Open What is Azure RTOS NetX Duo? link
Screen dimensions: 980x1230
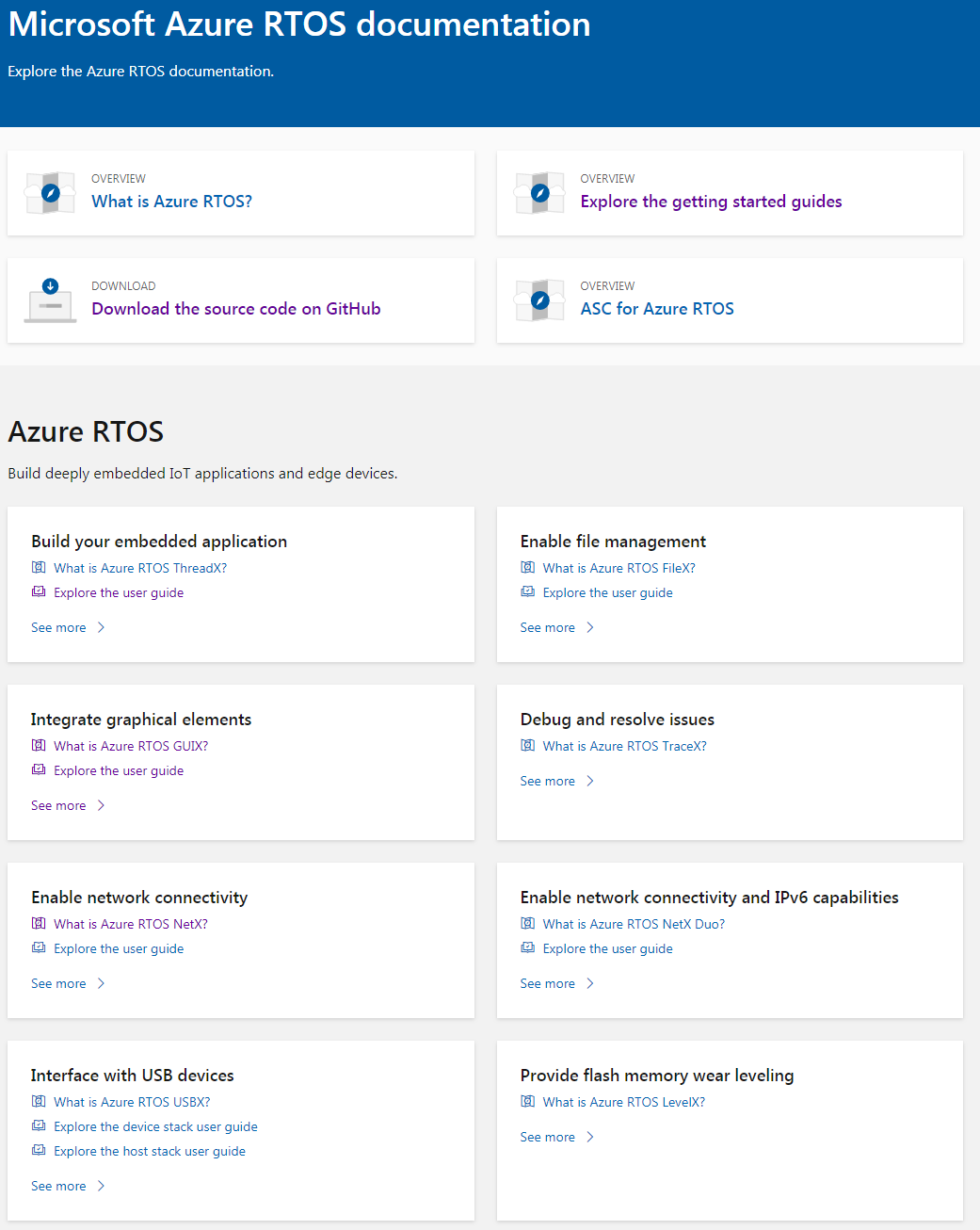(x=635, y=924)
